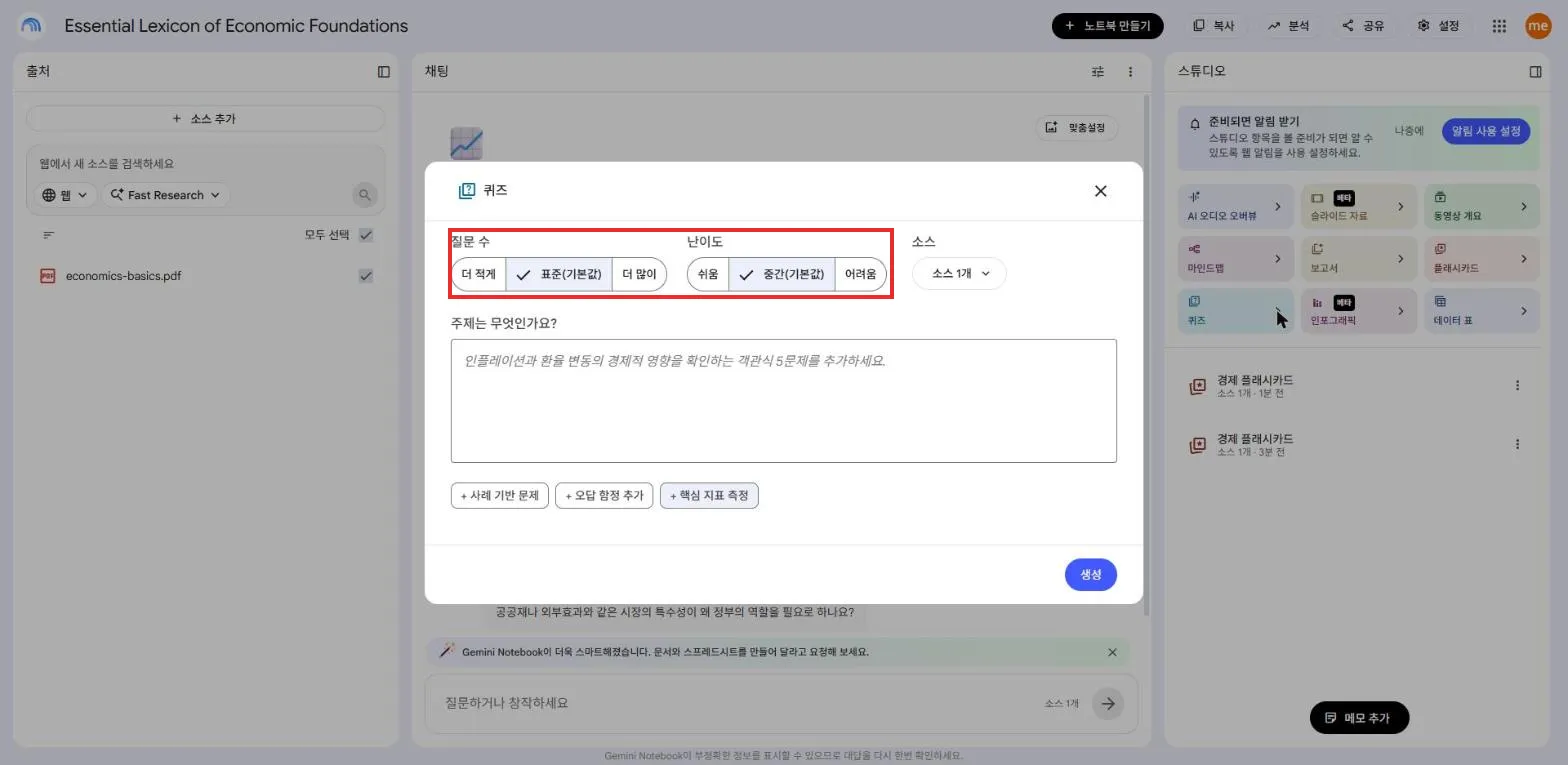Close the 퀴즈 dialog with the X
This screenshot has width=1568, height=765.
[x=1100, y=191]
